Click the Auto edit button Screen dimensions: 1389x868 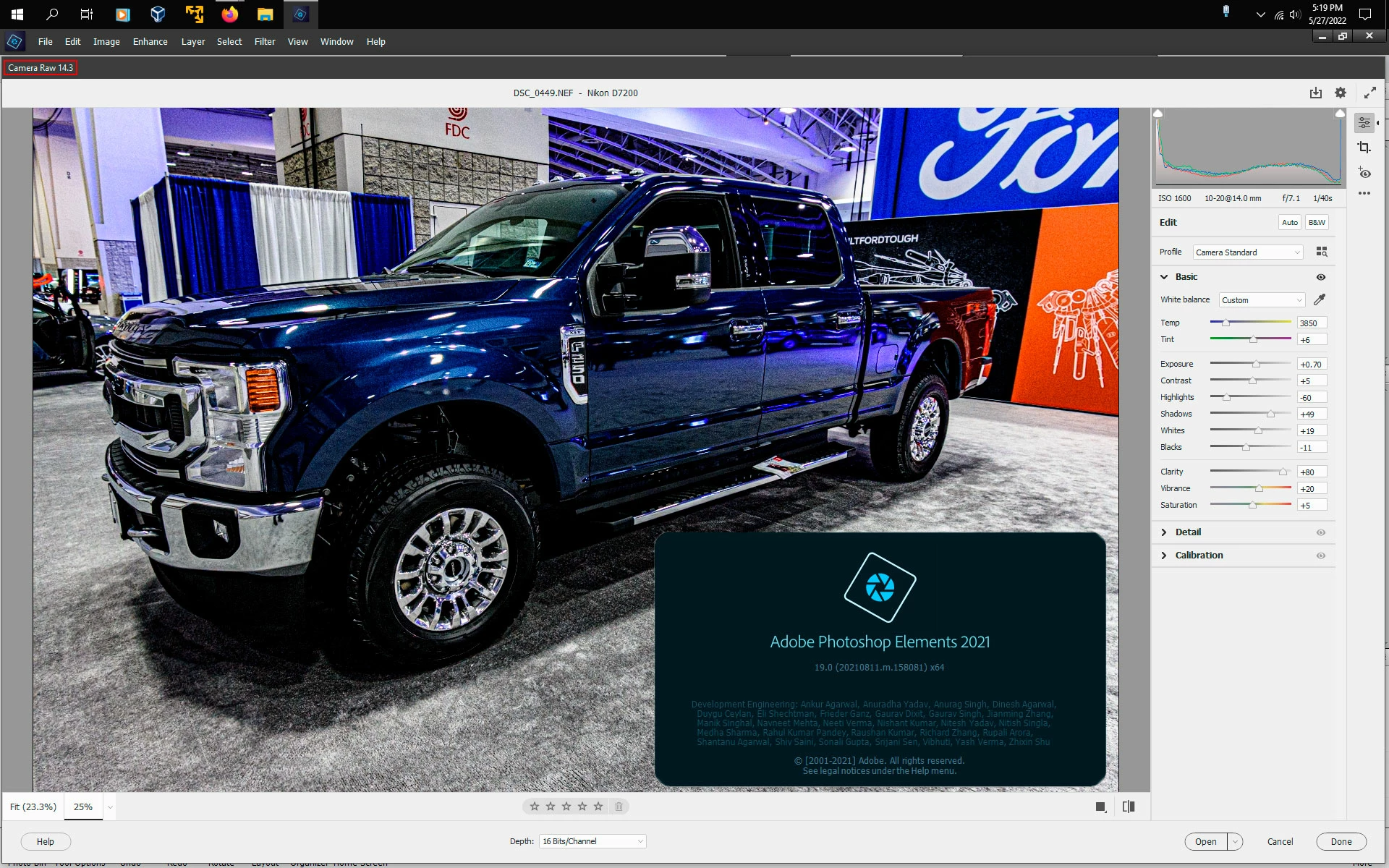tap(1289, 223)
